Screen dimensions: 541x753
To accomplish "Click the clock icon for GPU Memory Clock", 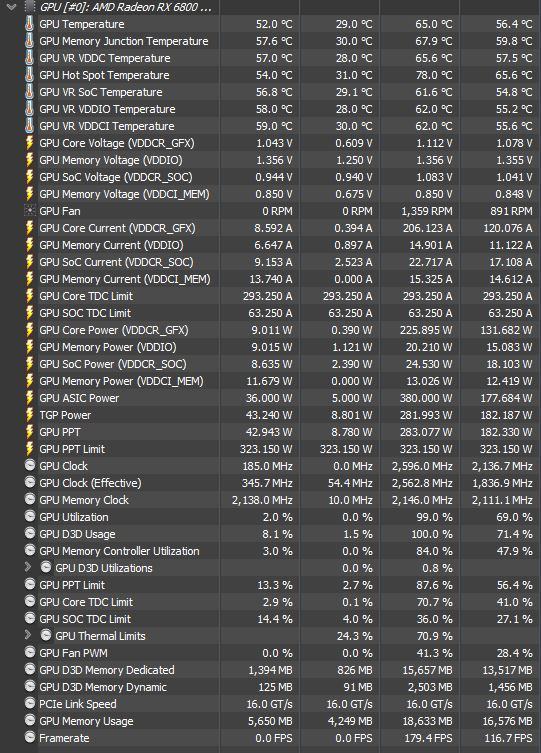I will 30,499.
